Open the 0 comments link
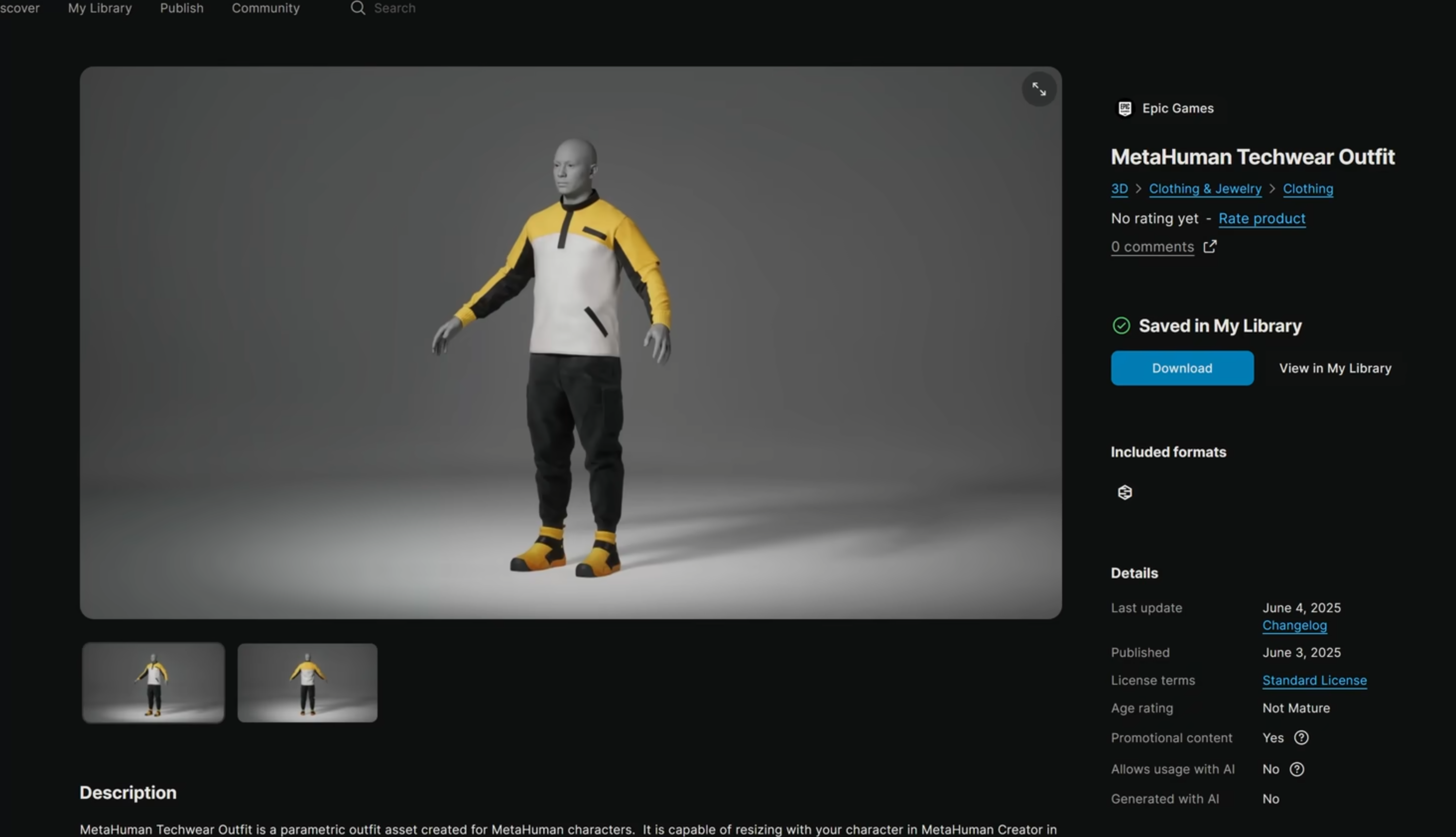The width and height of the screenshot is (1456, 837). pos(1152,247)
